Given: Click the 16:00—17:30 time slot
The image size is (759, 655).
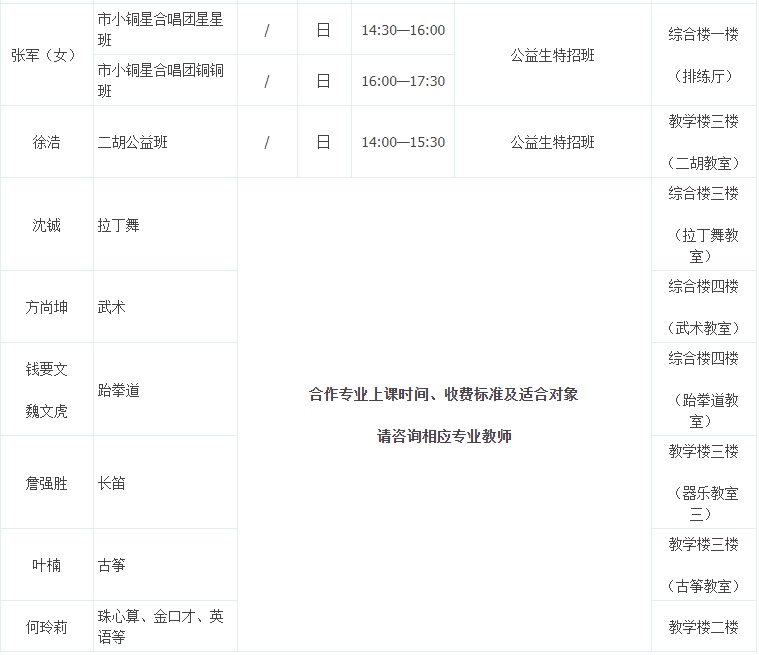Looking at the screenshot, I should 403,81.
